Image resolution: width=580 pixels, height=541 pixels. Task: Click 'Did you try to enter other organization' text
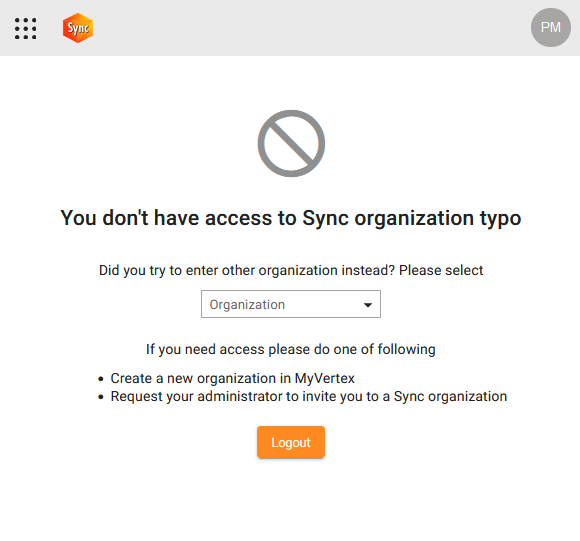[x=247, y=270]
